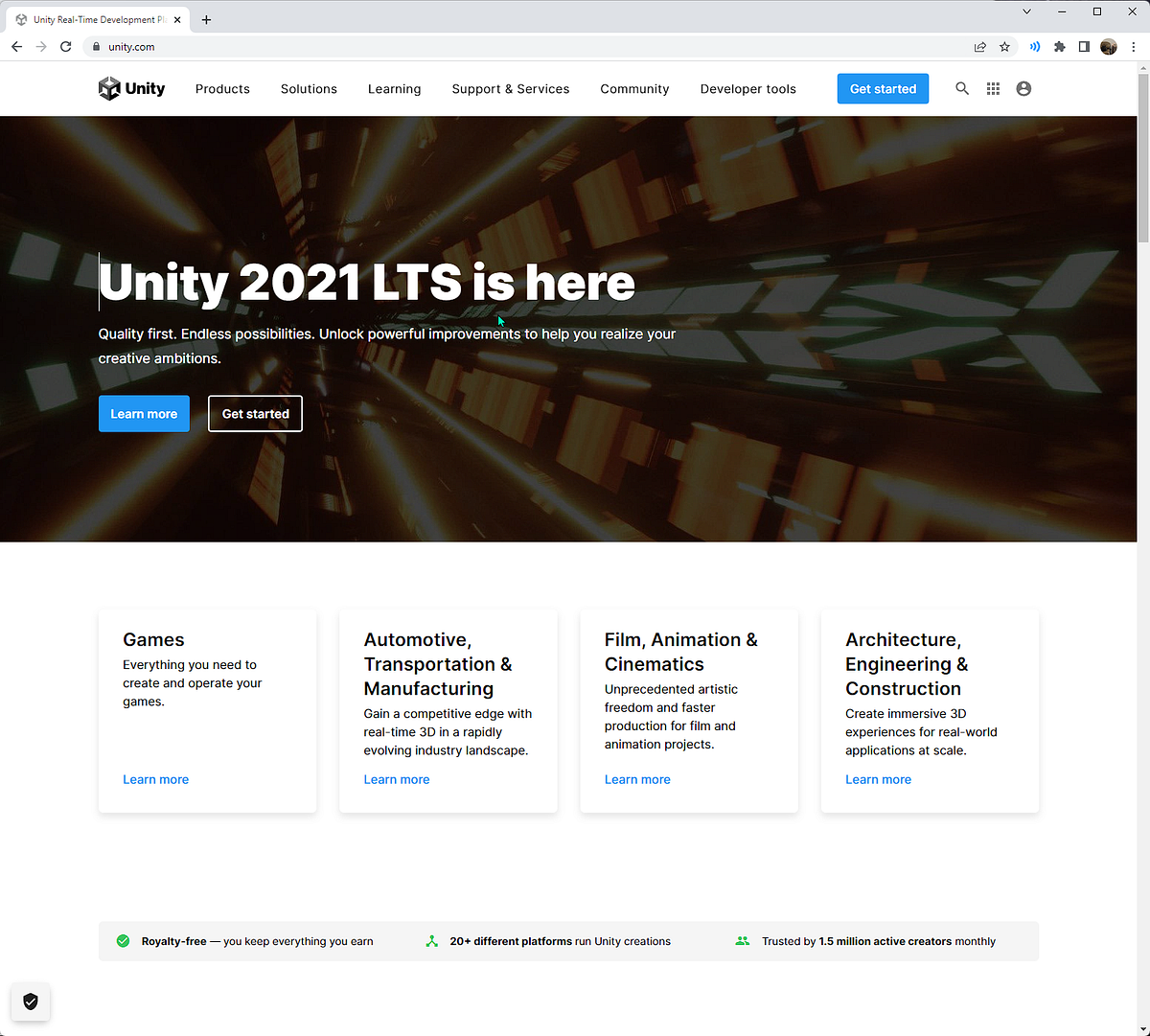
Task: Open the user account profile icon
Action: click(x=1023, y=88)
